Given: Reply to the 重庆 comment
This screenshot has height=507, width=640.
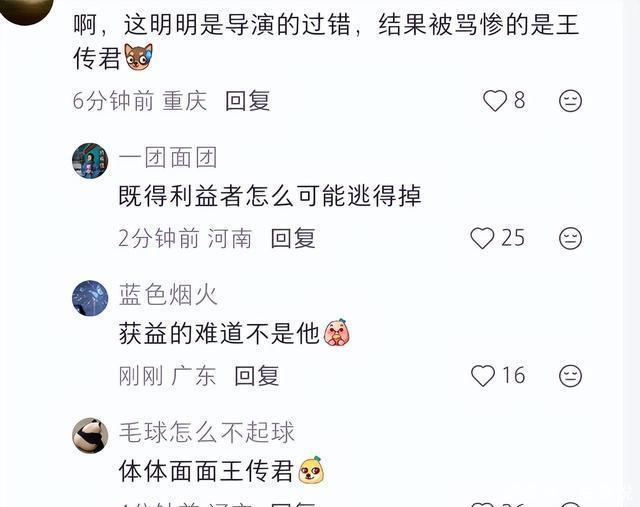Looking at the screenshot, I should [x=247, y=101].
